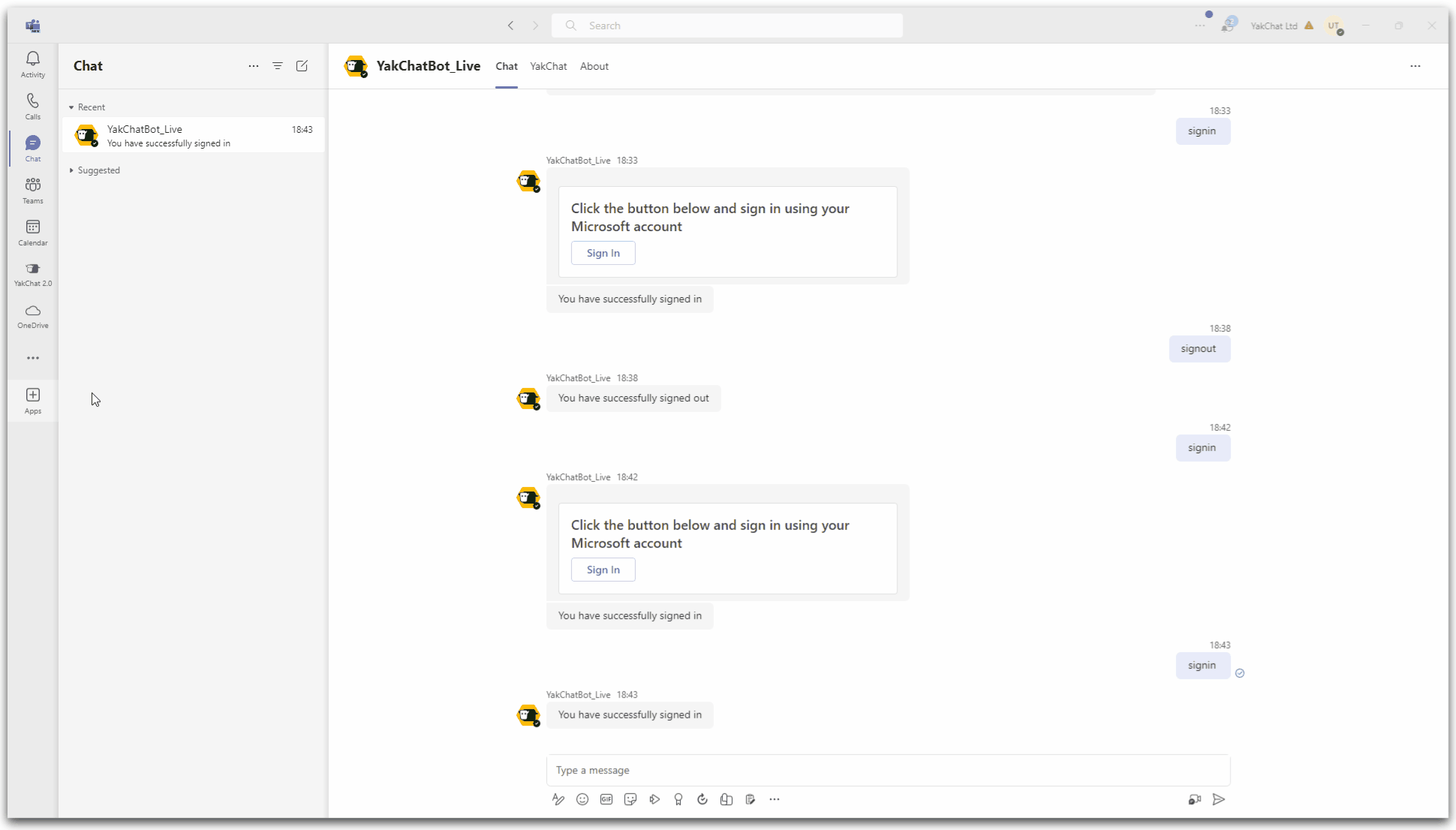The height and width of the screenshot is (830, 1456).
Task: Switch to the About tab
Action: [594, 66]
